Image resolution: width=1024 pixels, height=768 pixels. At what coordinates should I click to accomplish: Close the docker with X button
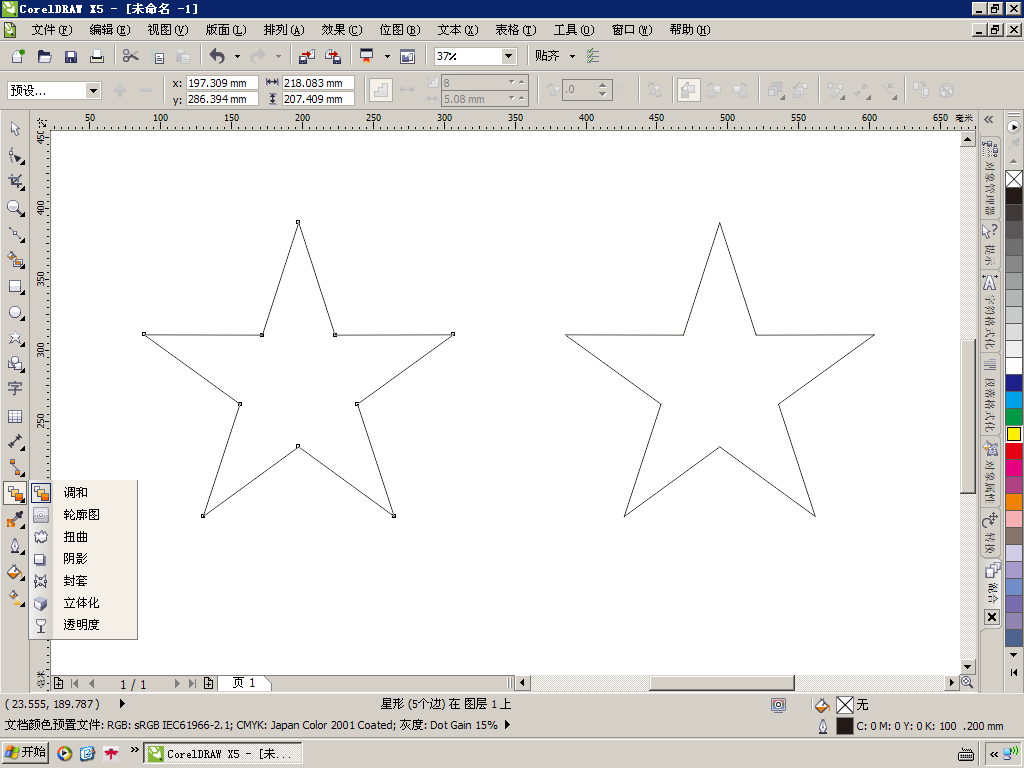[x=991, y=617]
